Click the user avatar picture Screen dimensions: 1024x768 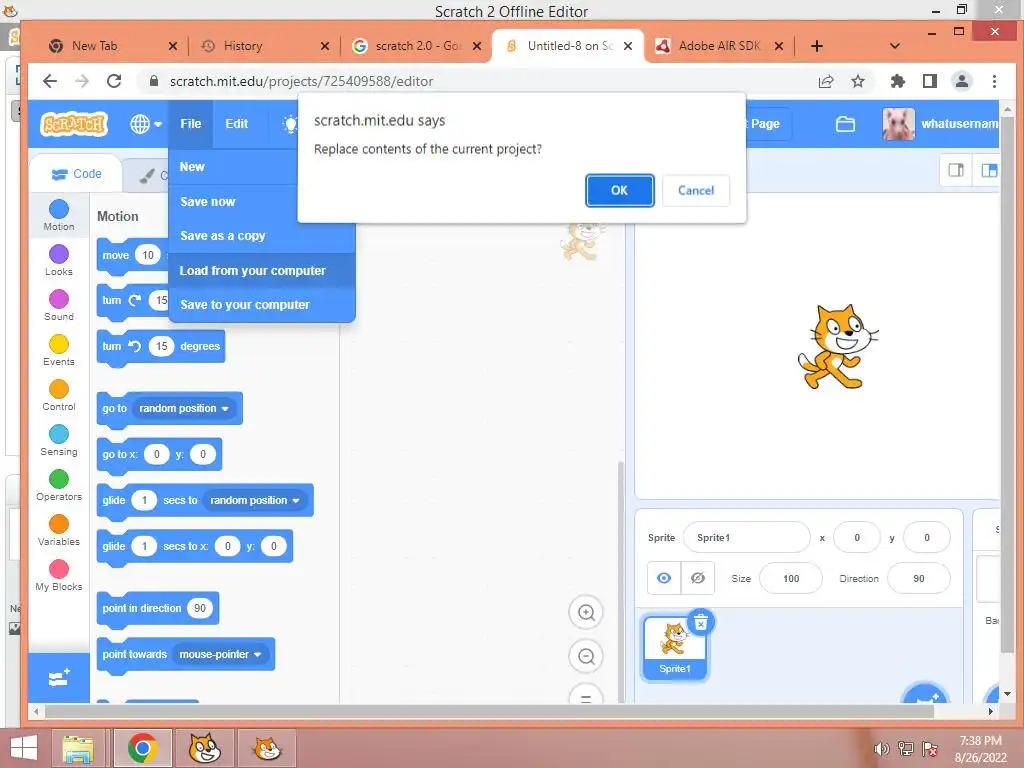coord(898,123)
